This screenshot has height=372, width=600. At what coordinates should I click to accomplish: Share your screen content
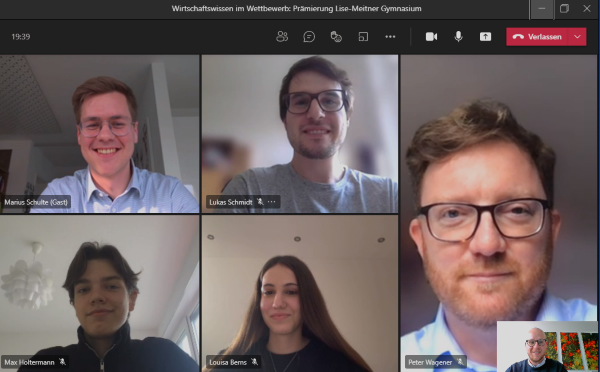pos(485,37)
